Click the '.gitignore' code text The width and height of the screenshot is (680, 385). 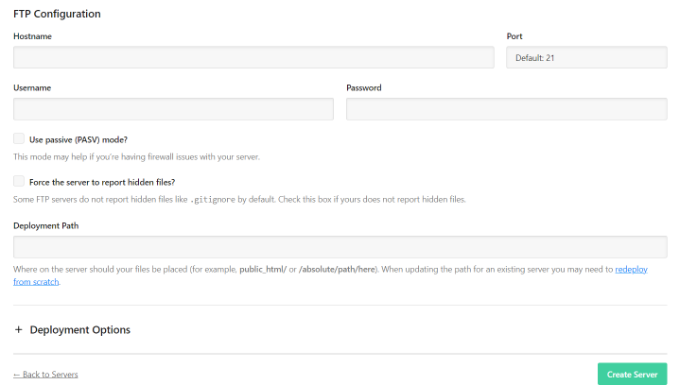[x=212, y=200]
